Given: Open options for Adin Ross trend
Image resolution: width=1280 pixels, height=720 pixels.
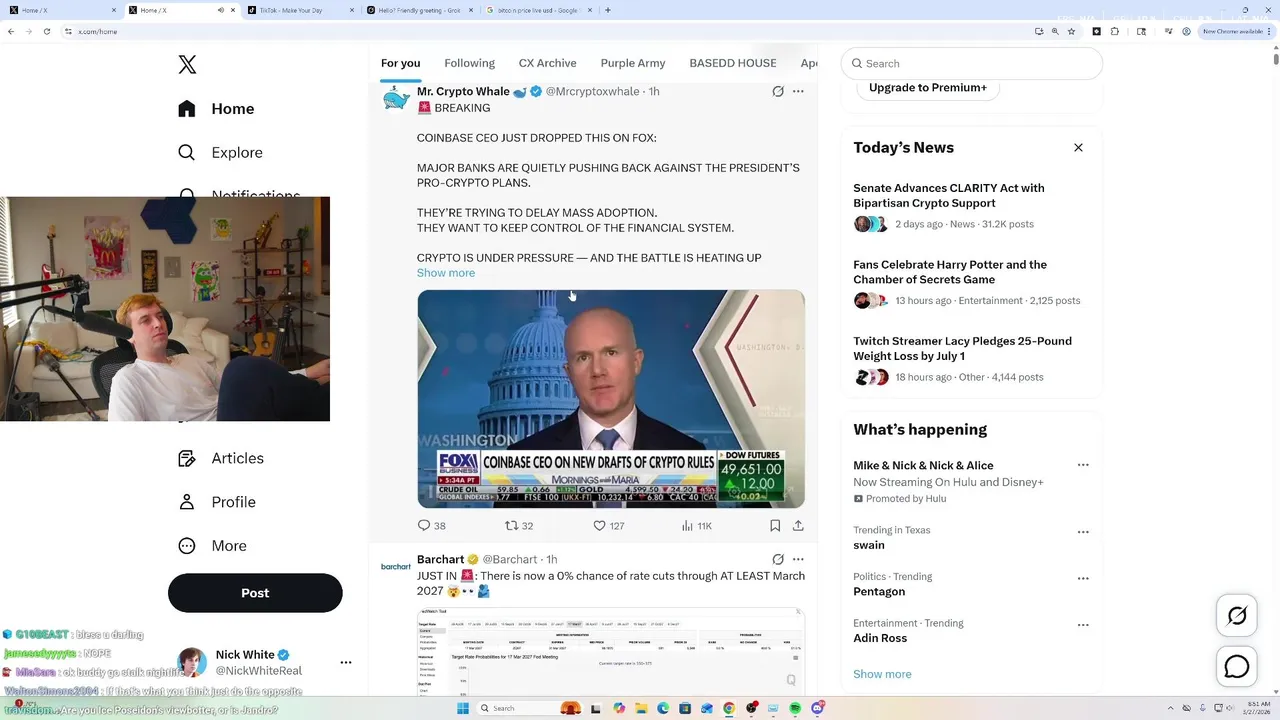Looking at the screenshot, I should click(1083, 625).
